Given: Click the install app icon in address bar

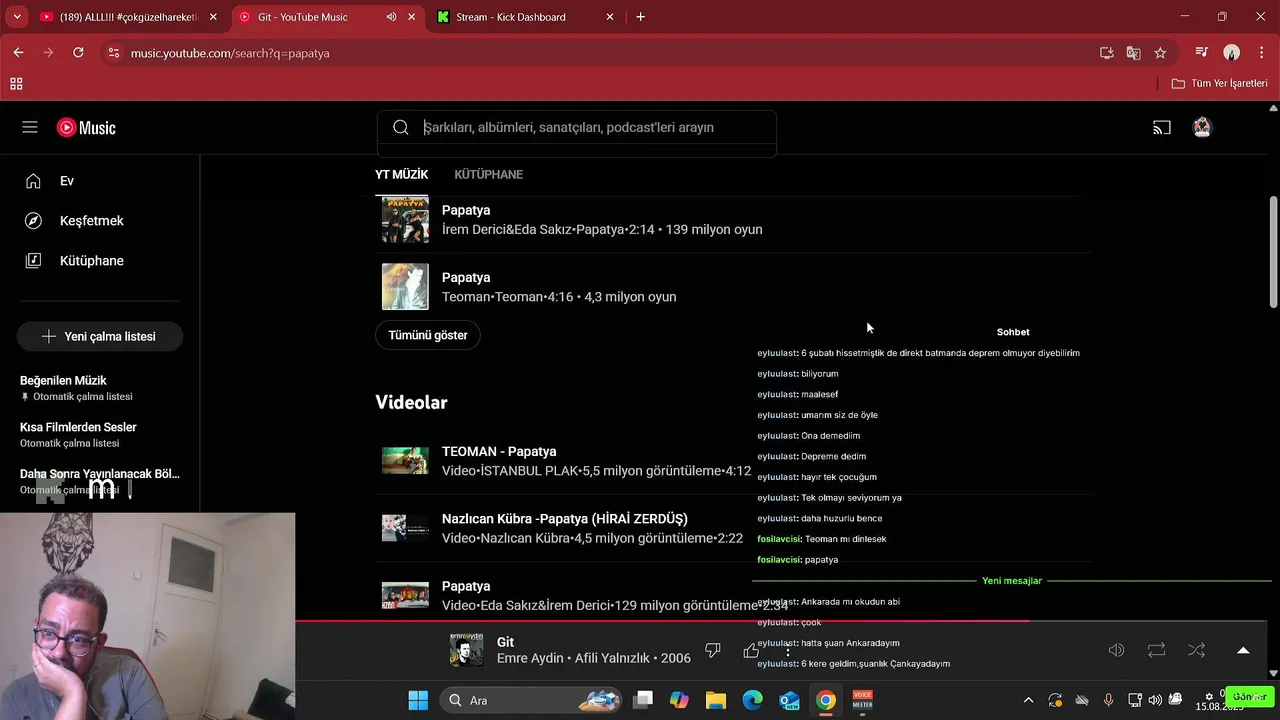Looking at the screenshot, I should pos(1106,53).
